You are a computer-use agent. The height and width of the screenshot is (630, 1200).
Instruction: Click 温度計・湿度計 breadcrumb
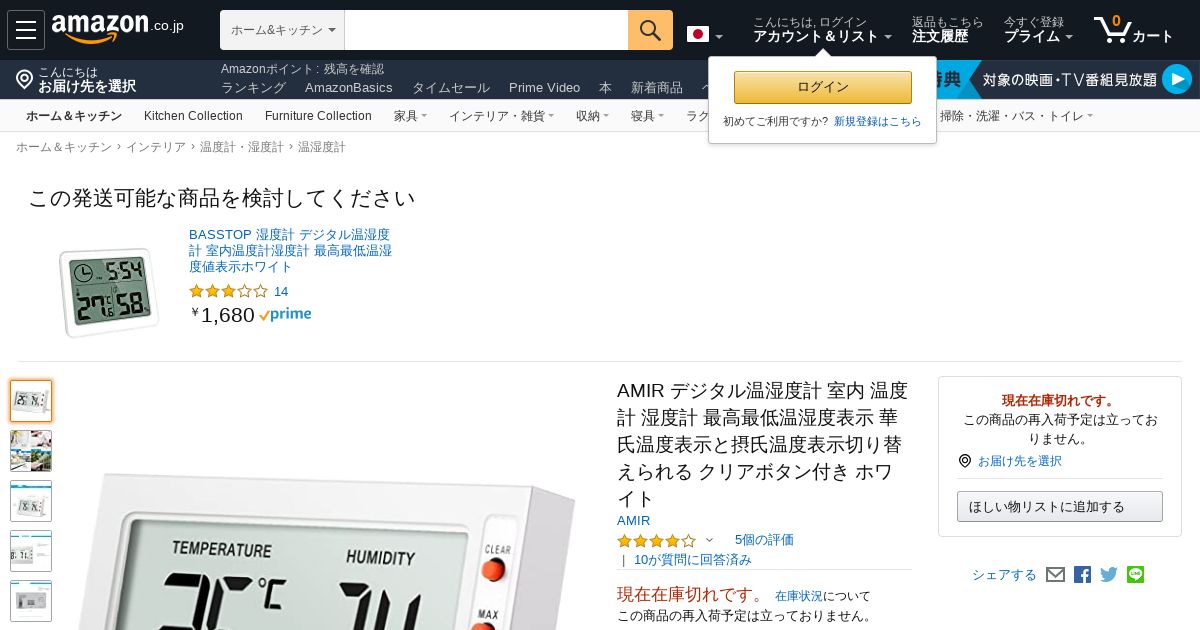242,147
